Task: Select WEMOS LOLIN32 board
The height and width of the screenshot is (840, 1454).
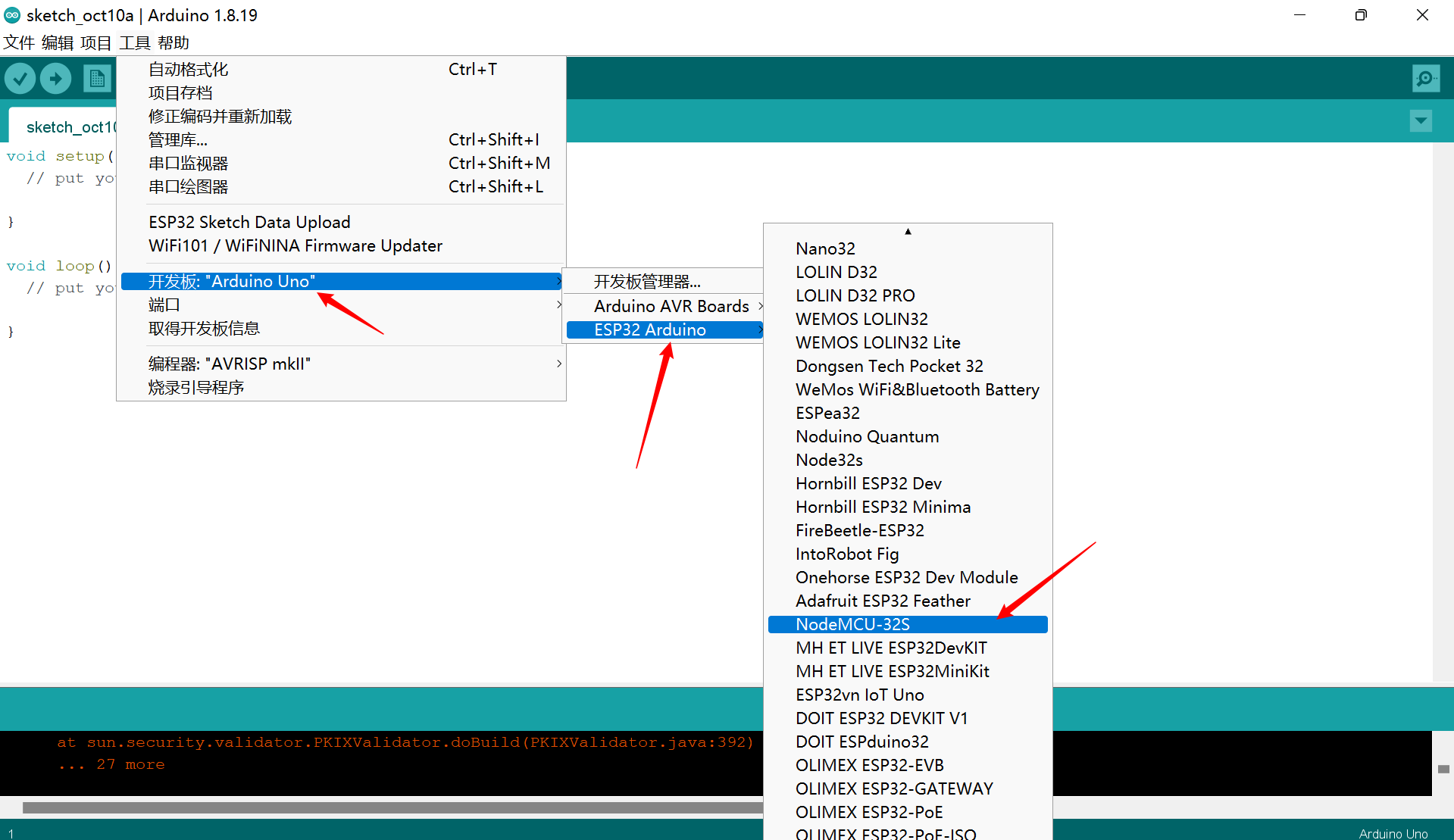Action: click(x=908, y=320)
